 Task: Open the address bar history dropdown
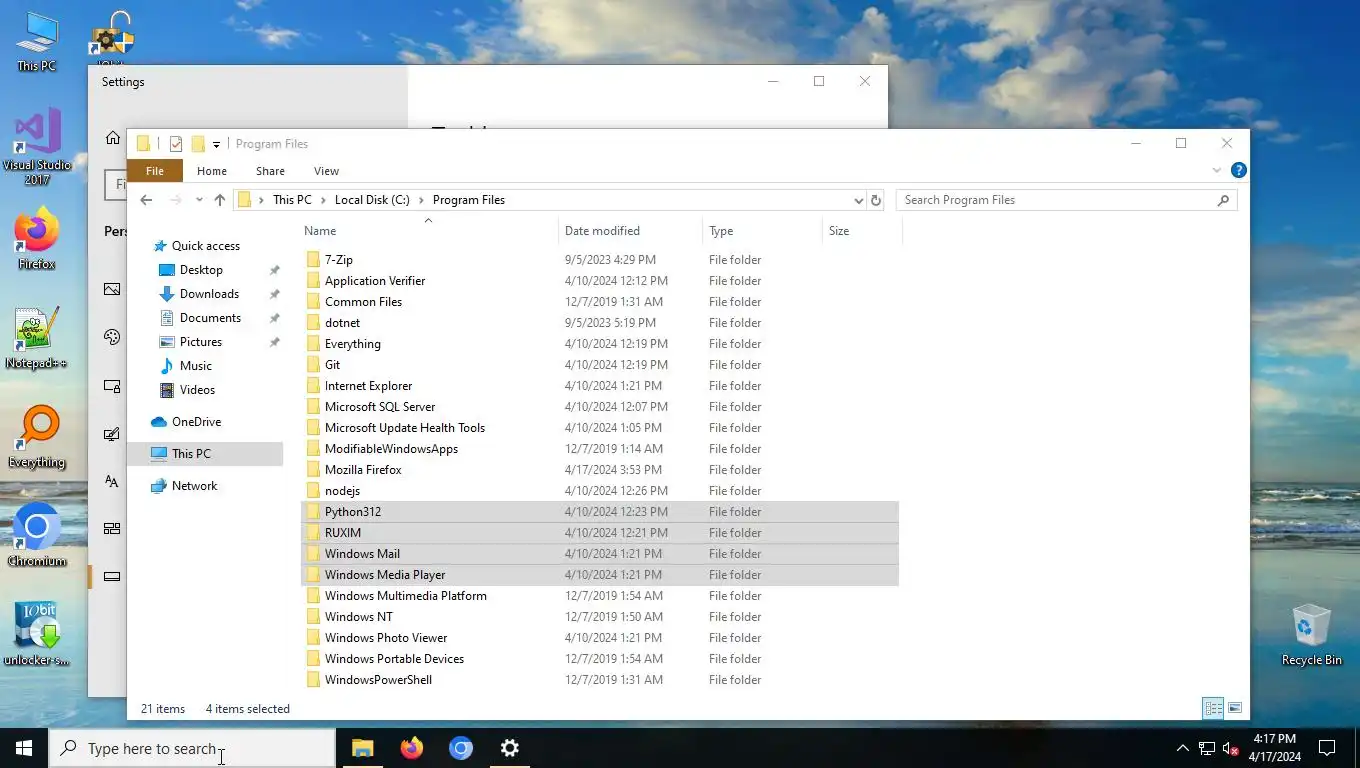(x=858, y=200)
